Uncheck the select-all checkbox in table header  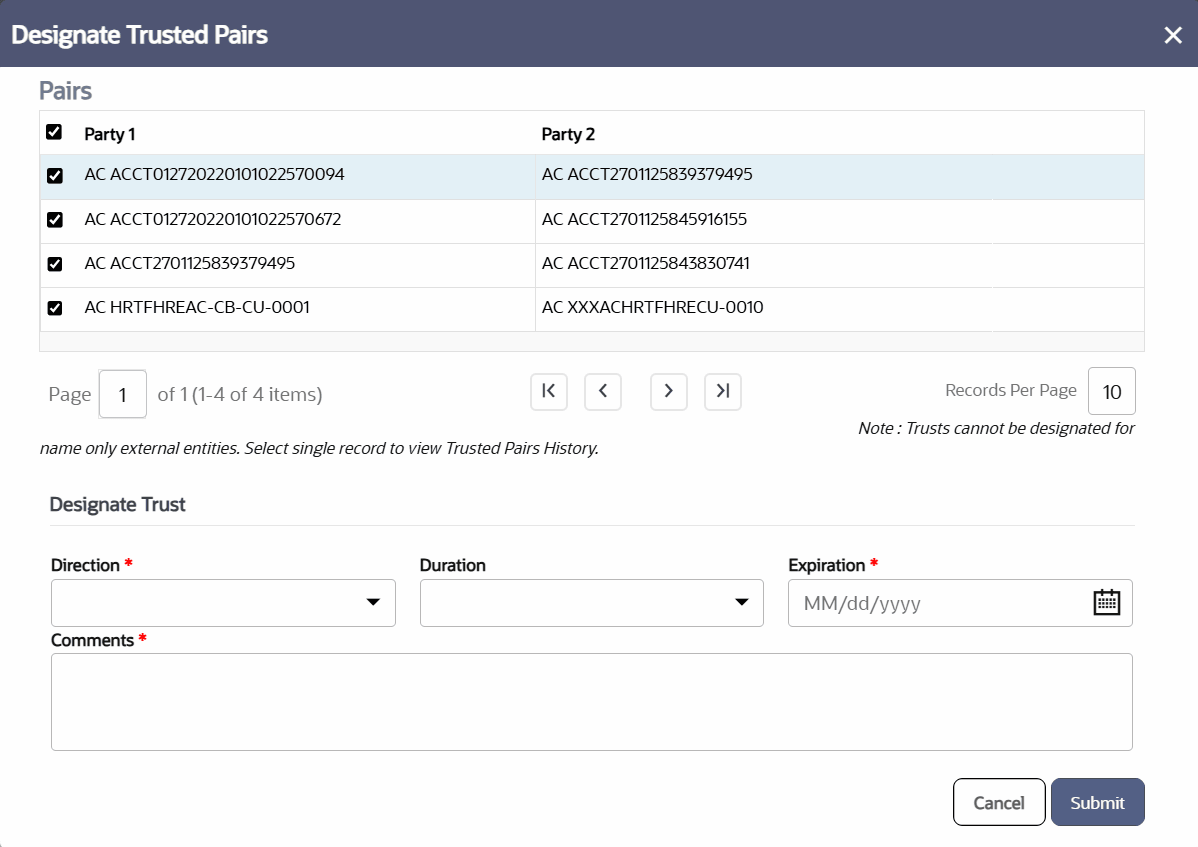[55, 131]
